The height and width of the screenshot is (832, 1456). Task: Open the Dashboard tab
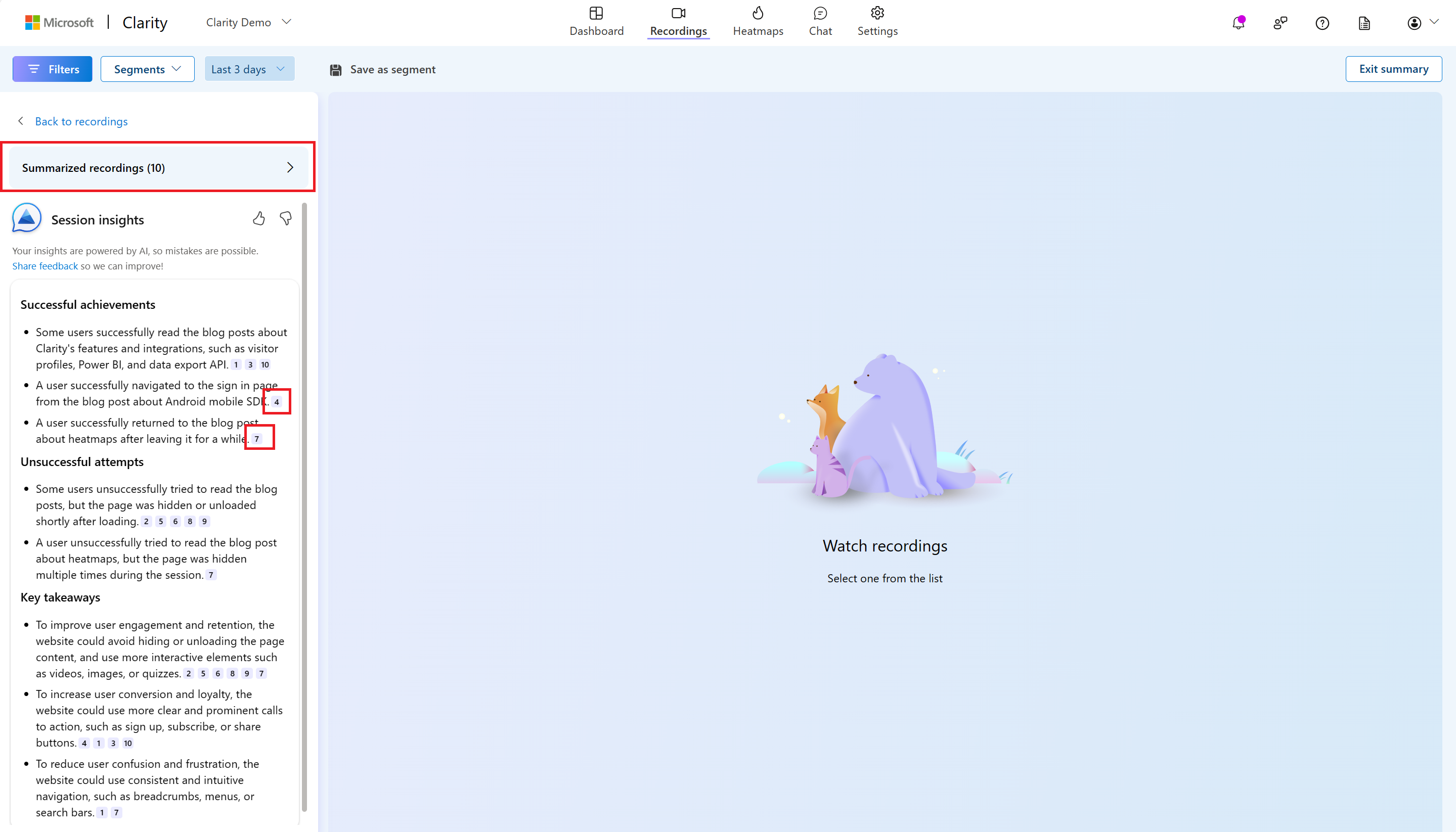pos(596,21)
